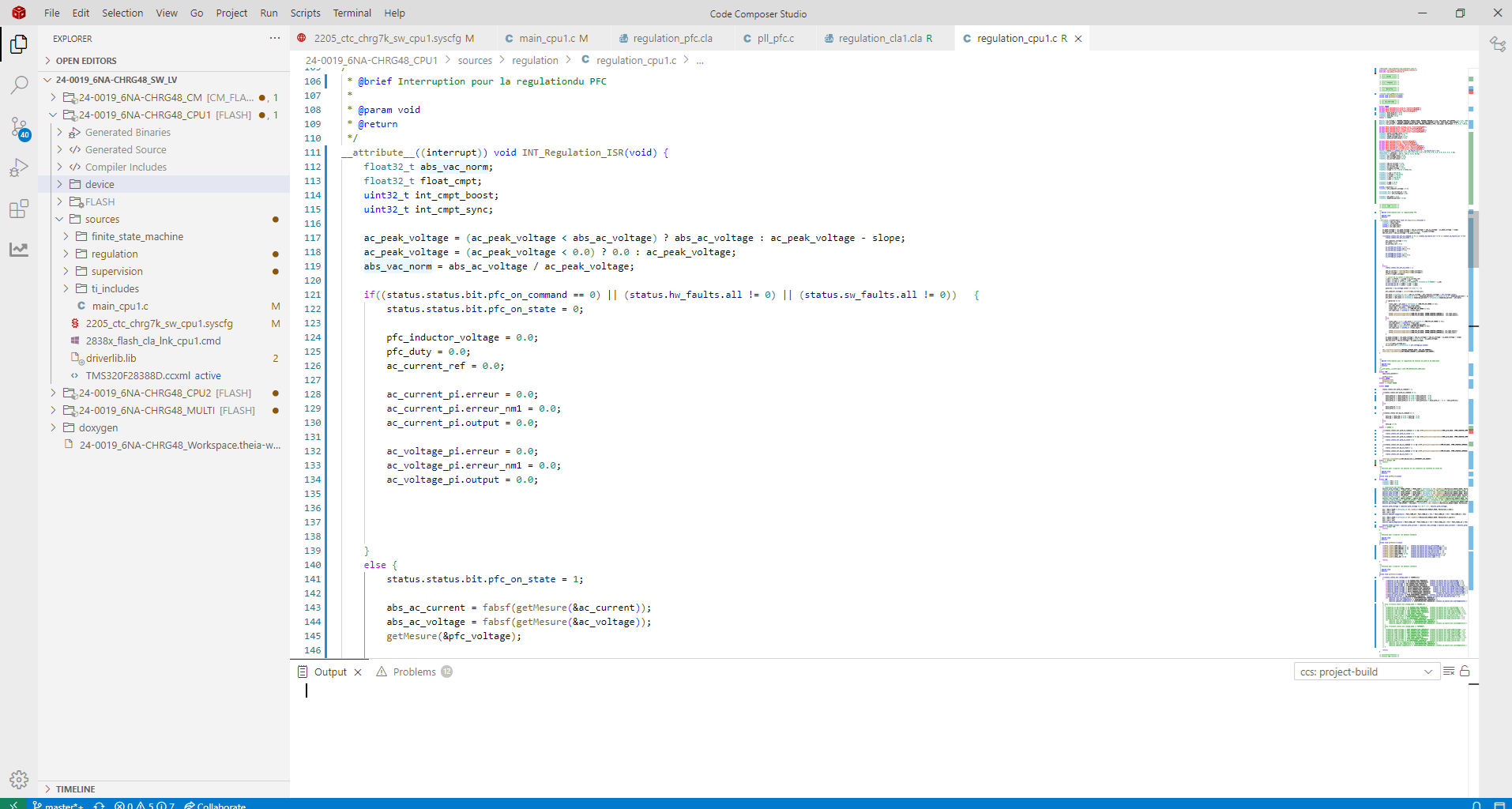
Task: Expand the OPEN EDITORS section
Action: [164, 61]
